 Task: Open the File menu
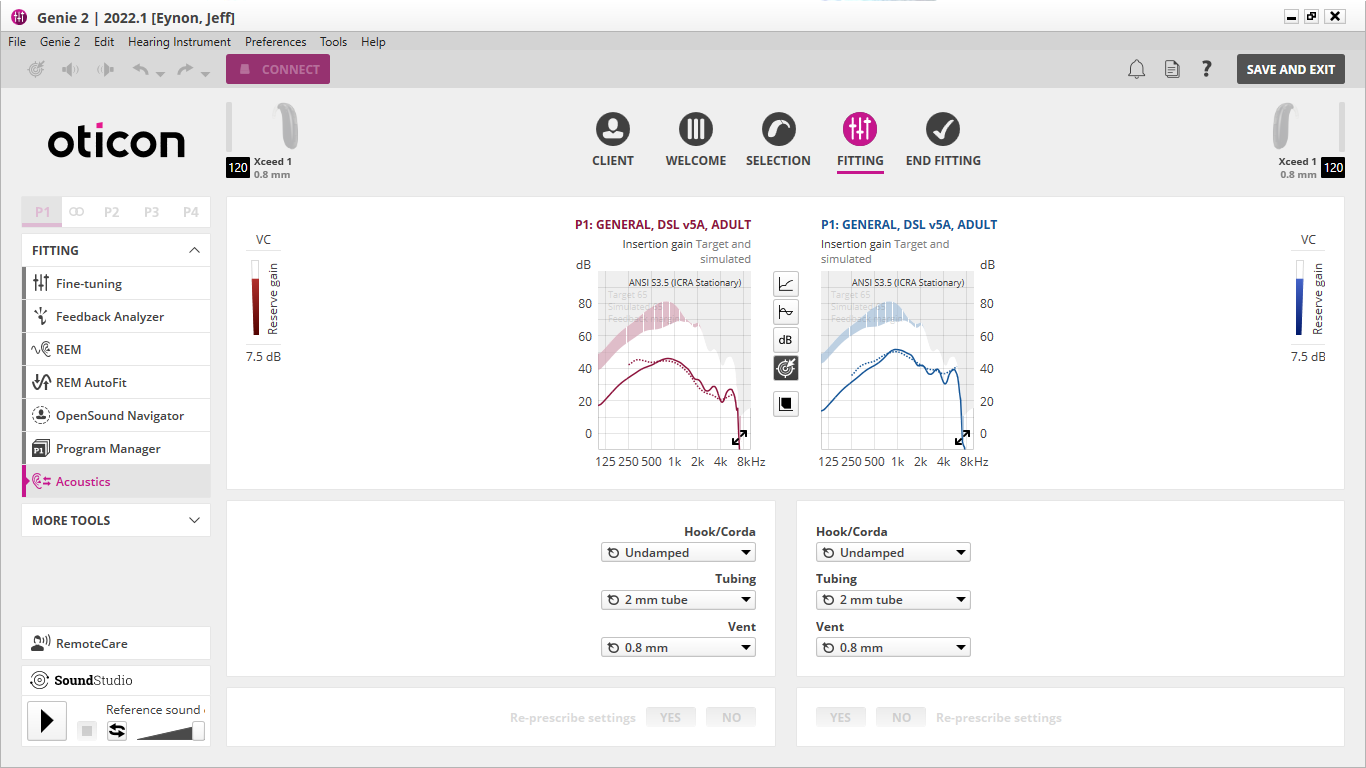pyautogui.click(x=17, y=42)
